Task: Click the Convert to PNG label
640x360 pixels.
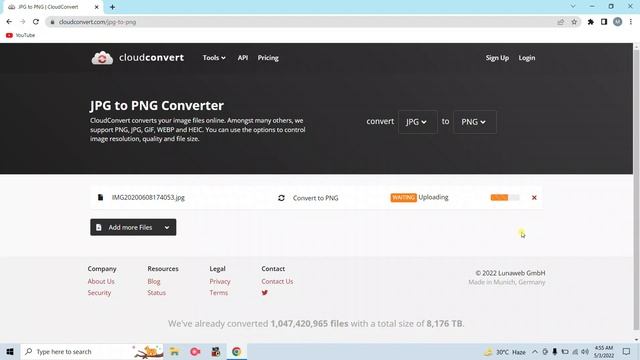Action: [x=316, y=198]
